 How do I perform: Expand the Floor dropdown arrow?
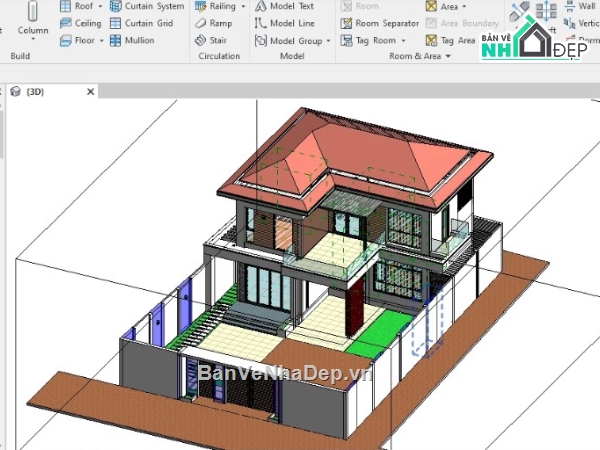point(102,41)
